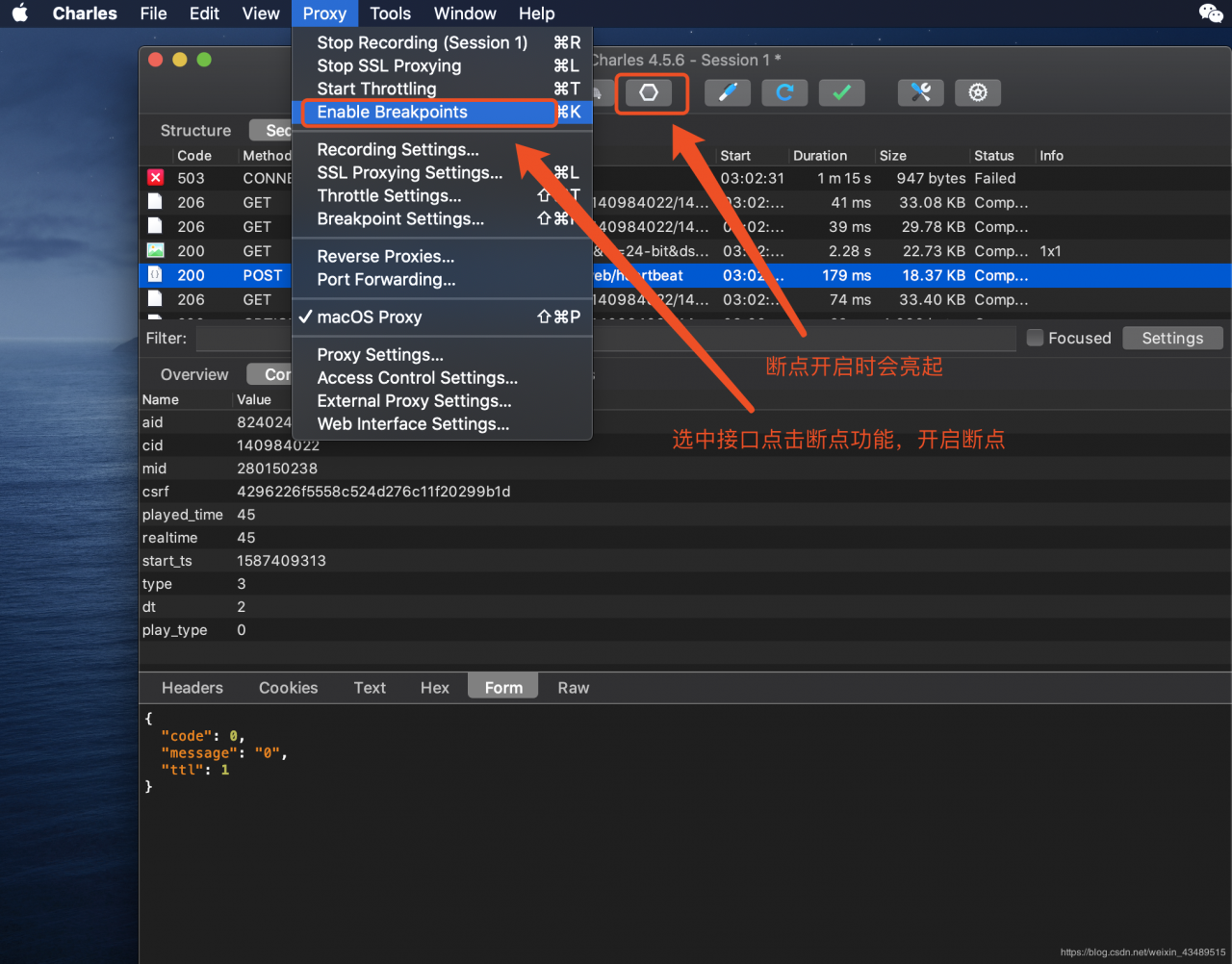The image size is (1232, 964).
Task: Open SSL Proxying Settings...
Action: tap(442, 172)
